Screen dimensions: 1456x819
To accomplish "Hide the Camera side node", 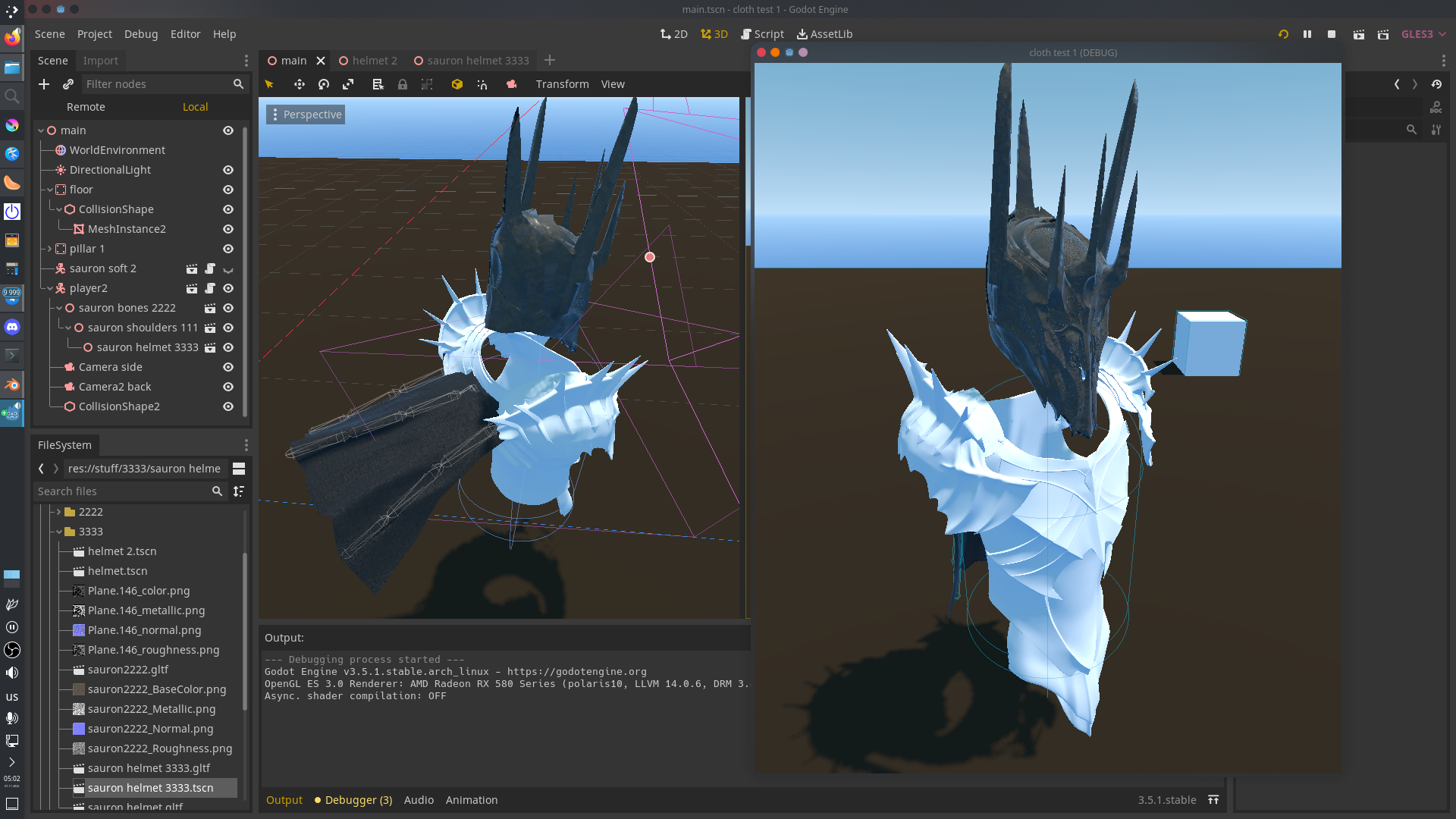I will [x=228, y=367].
